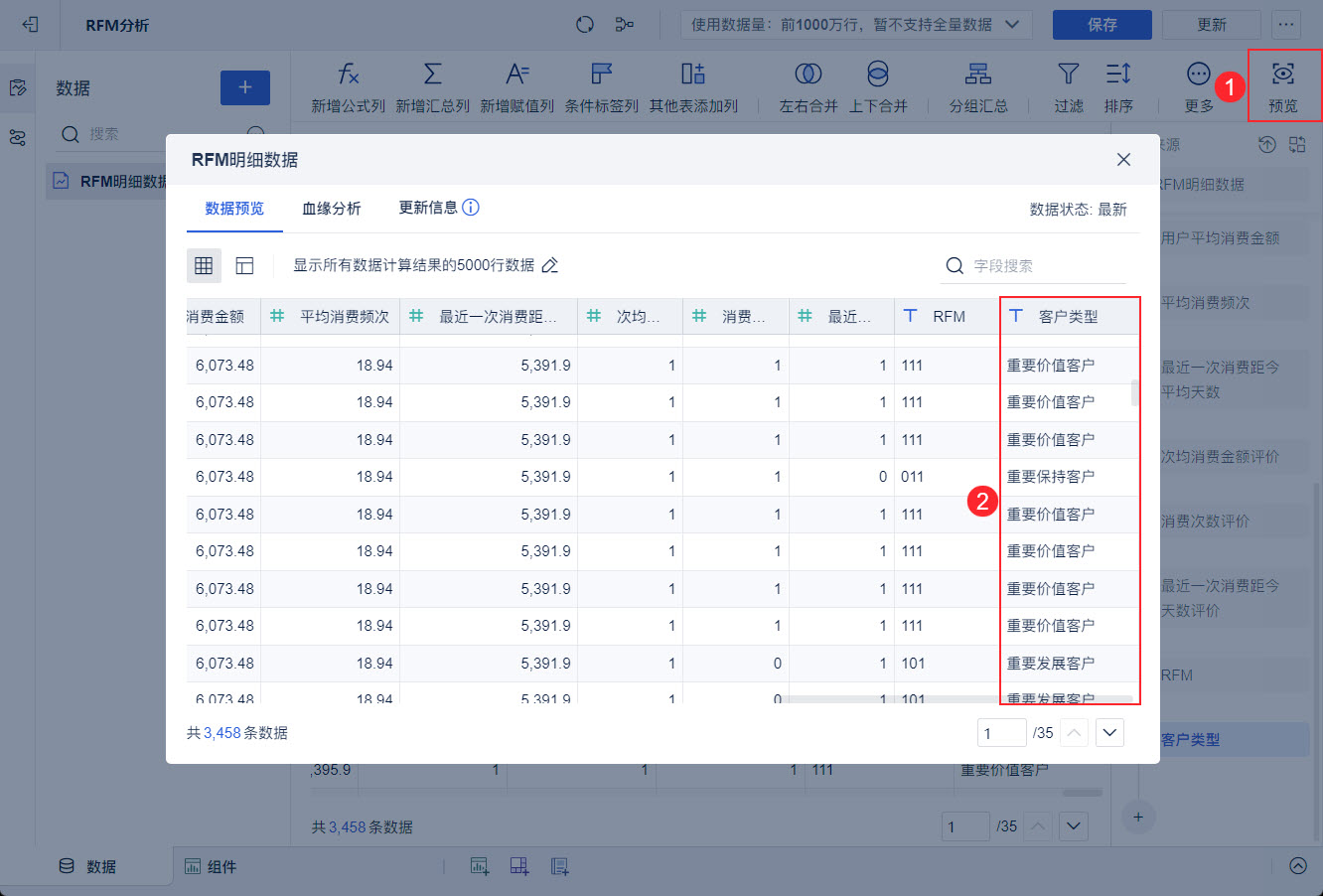Viewport: 1323px width, 896px height.
Task: Click the 分组汇总 icon
Action: [978, 75]
